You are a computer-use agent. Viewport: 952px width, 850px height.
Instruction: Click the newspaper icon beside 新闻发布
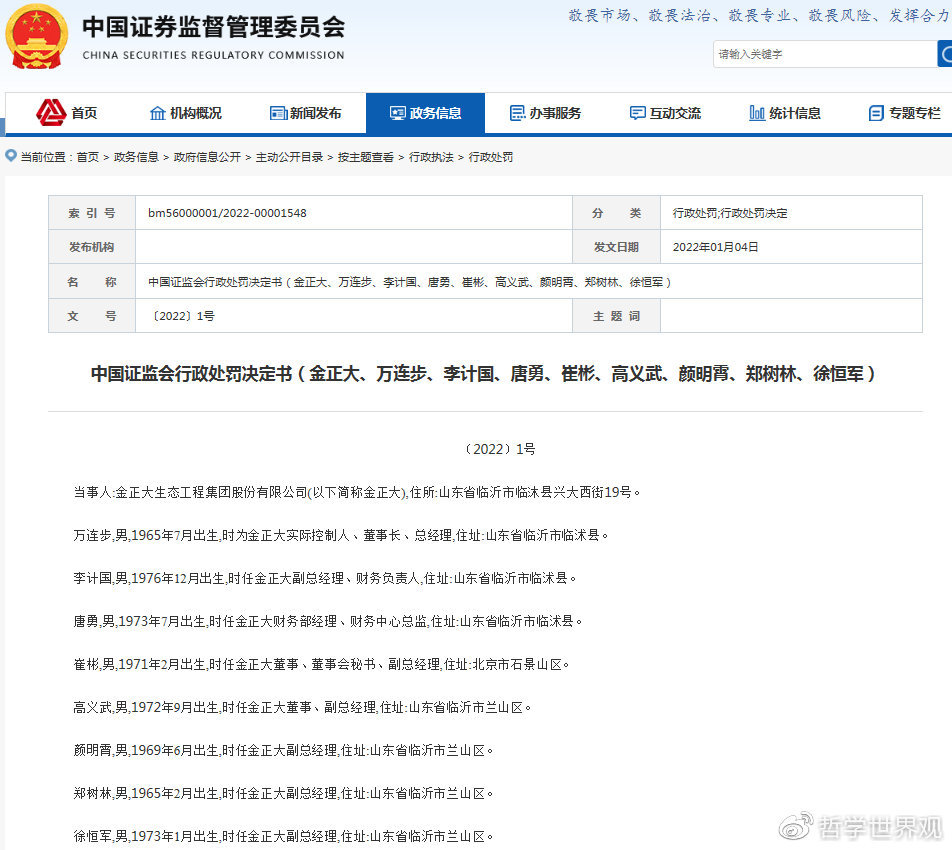click(x=278, y=113)
